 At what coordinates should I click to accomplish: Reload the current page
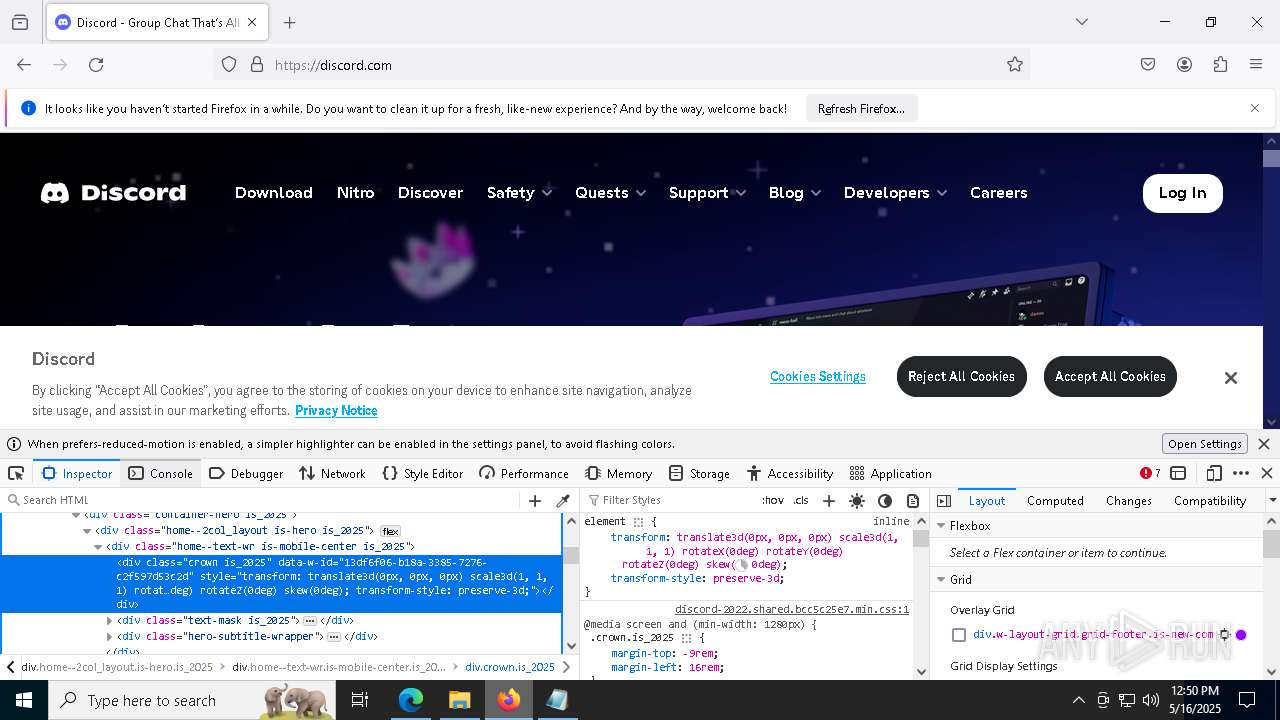(x=96, y=65)
